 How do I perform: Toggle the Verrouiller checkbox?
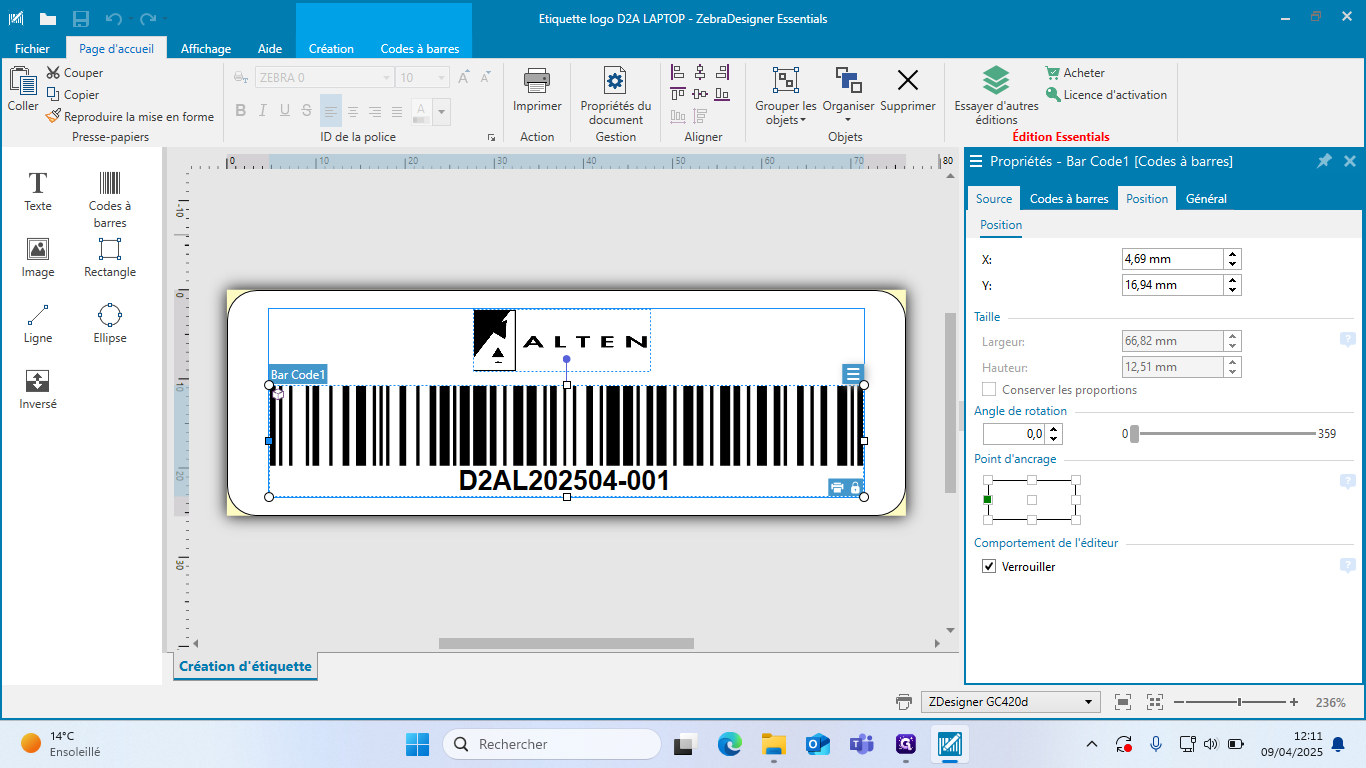pyautogui.click(x=989, y=566)
